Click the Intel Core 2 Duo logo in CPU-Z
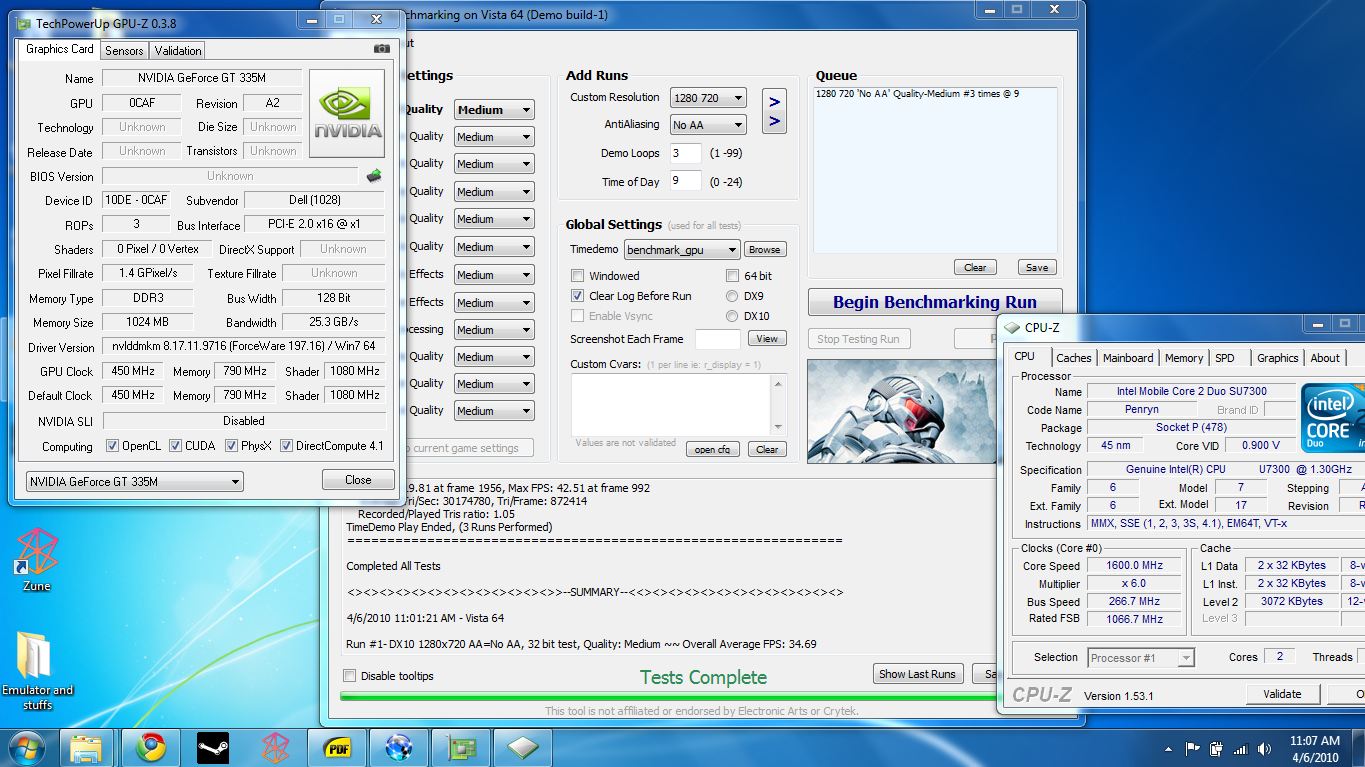Screen dimensions: 1365x767 1332,418
